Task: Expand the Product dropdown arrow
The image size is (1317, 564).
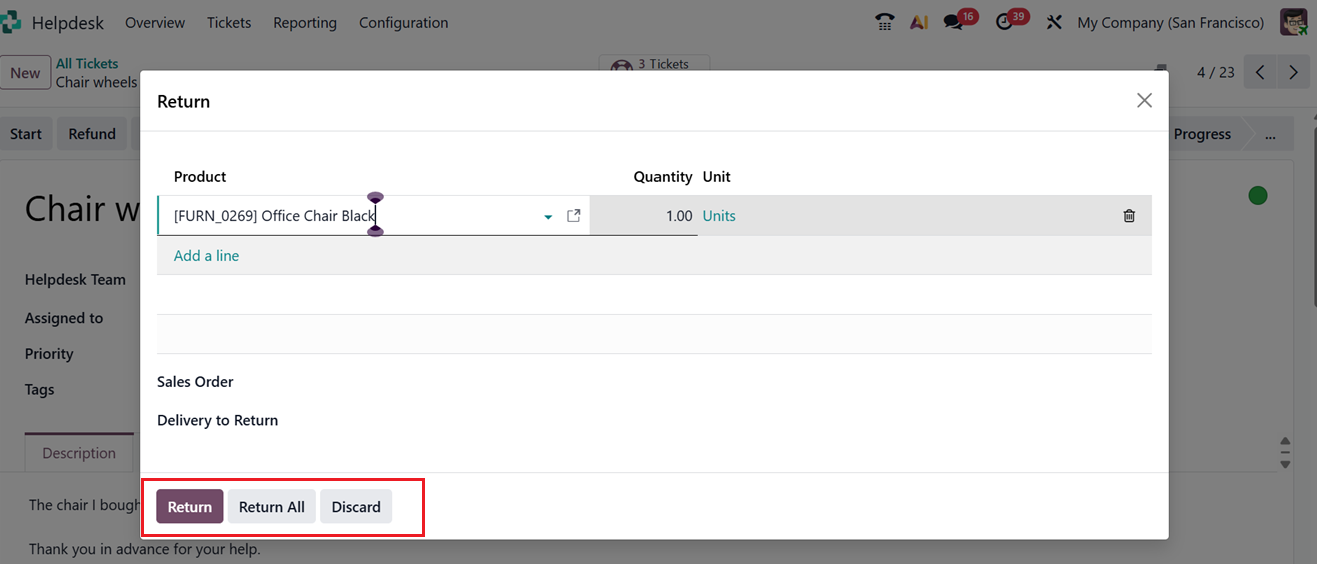Action: pos(548,217)
